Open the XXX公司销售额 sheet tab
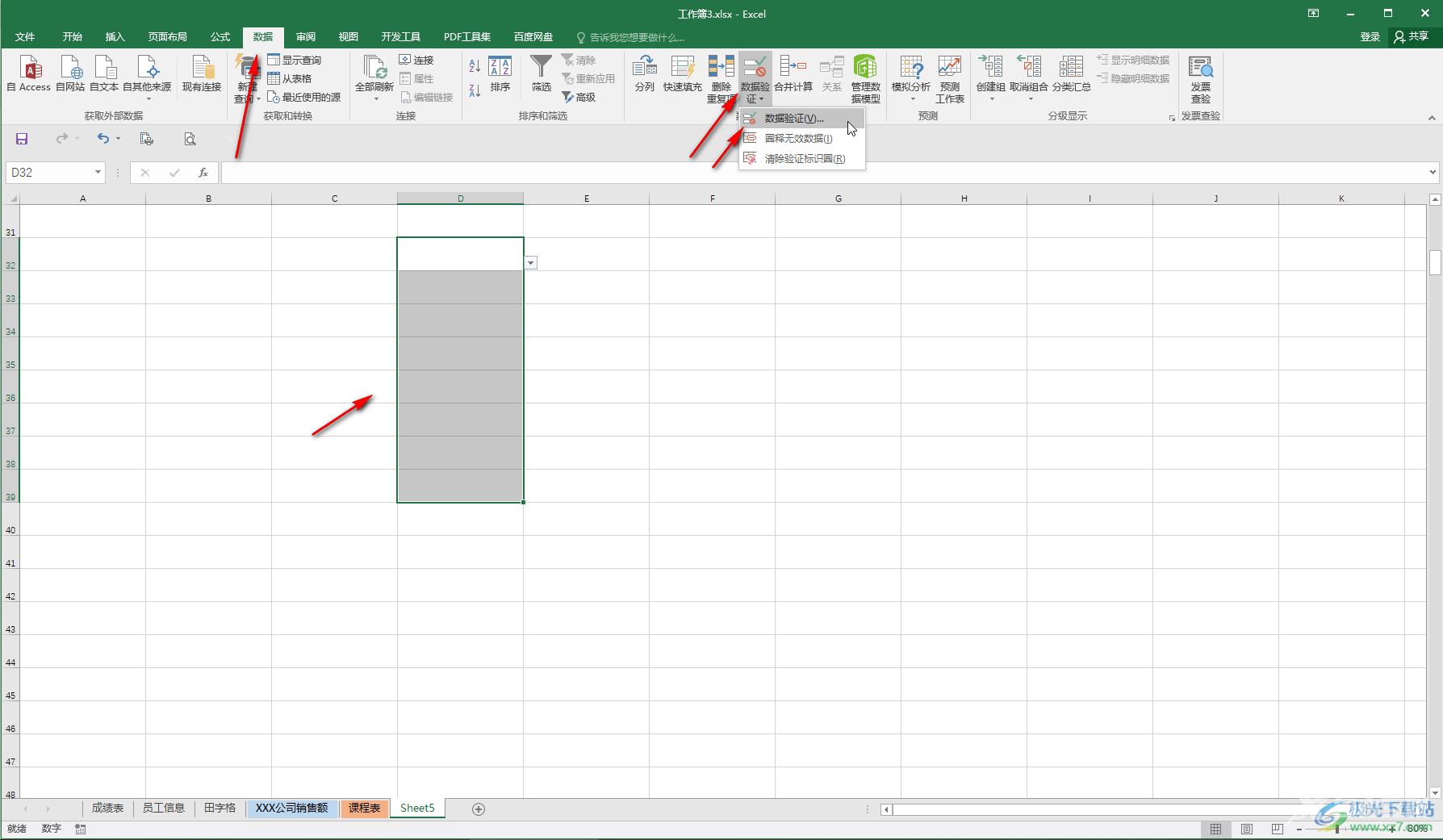 tap(291, 808)
